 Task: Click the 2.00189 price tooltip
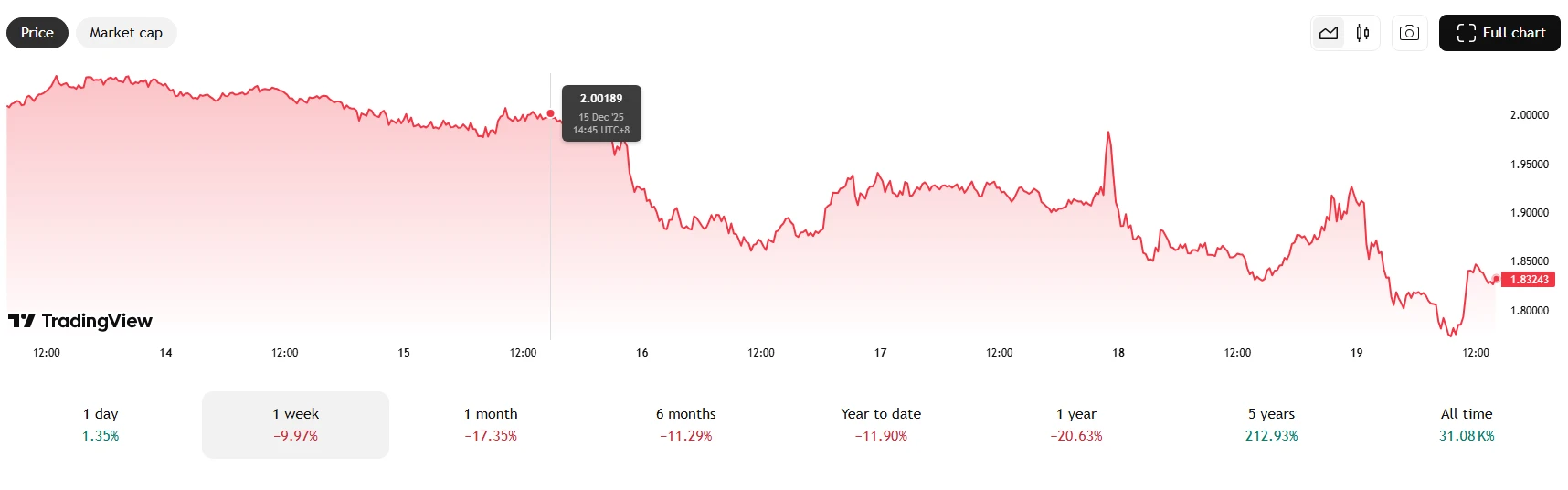pyautogui.click(x=601, y=113)
